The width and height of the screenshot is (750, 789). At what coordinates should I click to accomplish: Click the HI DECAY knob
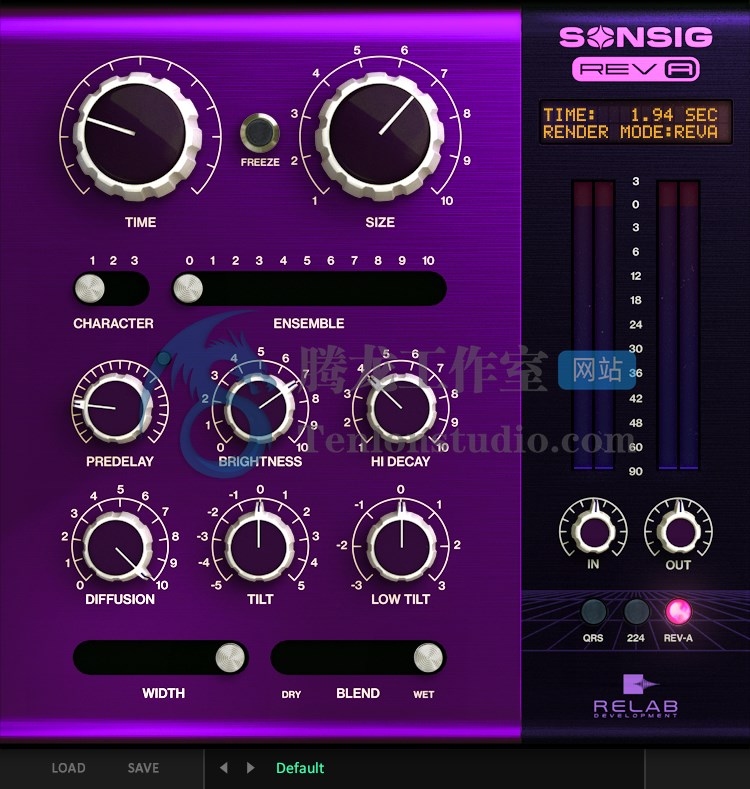point(401,408)
